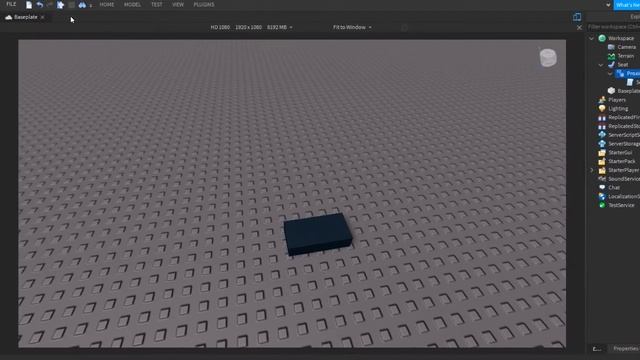The image size is (640, 360).
Task: Click the view selector cube in viewport
Action: point(548,58)
